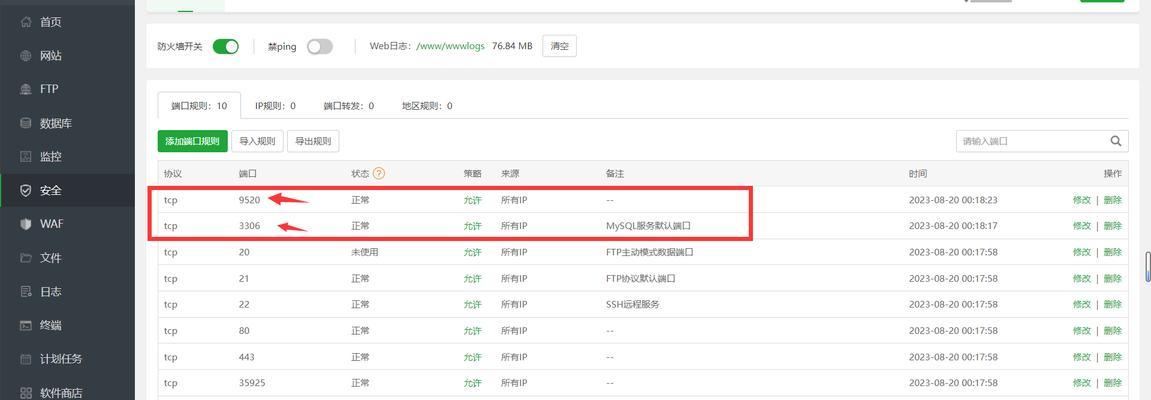
Task: Switch to 端口规则 tab
Action: (199, 106)
